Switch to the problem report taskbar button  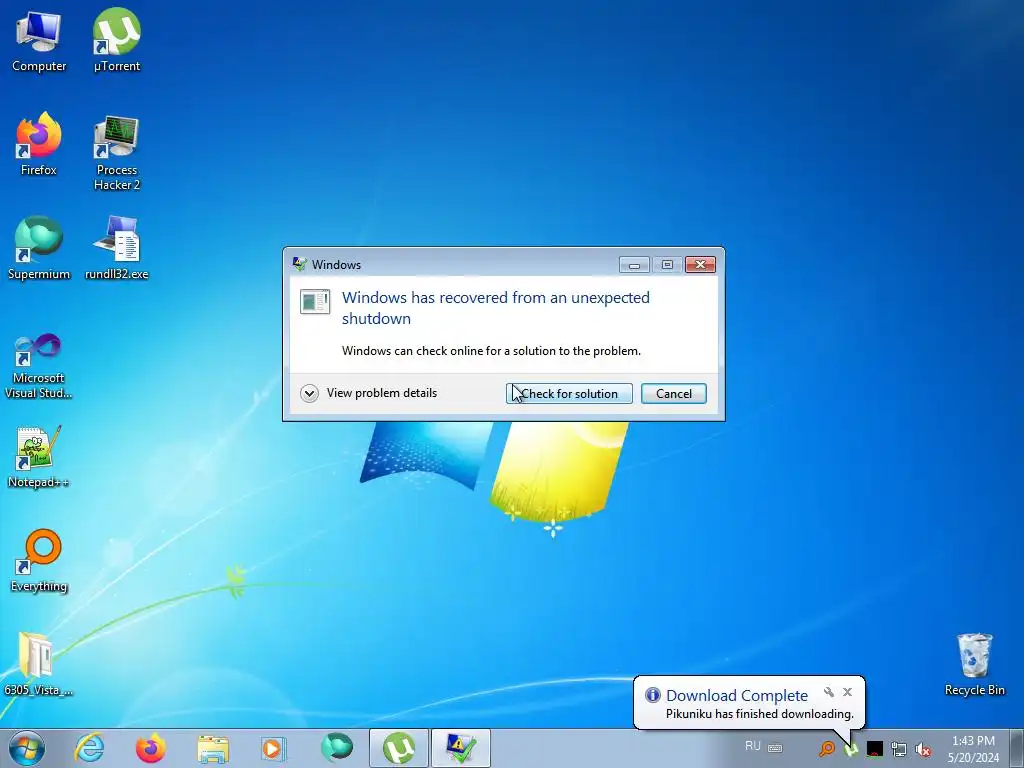461,748
